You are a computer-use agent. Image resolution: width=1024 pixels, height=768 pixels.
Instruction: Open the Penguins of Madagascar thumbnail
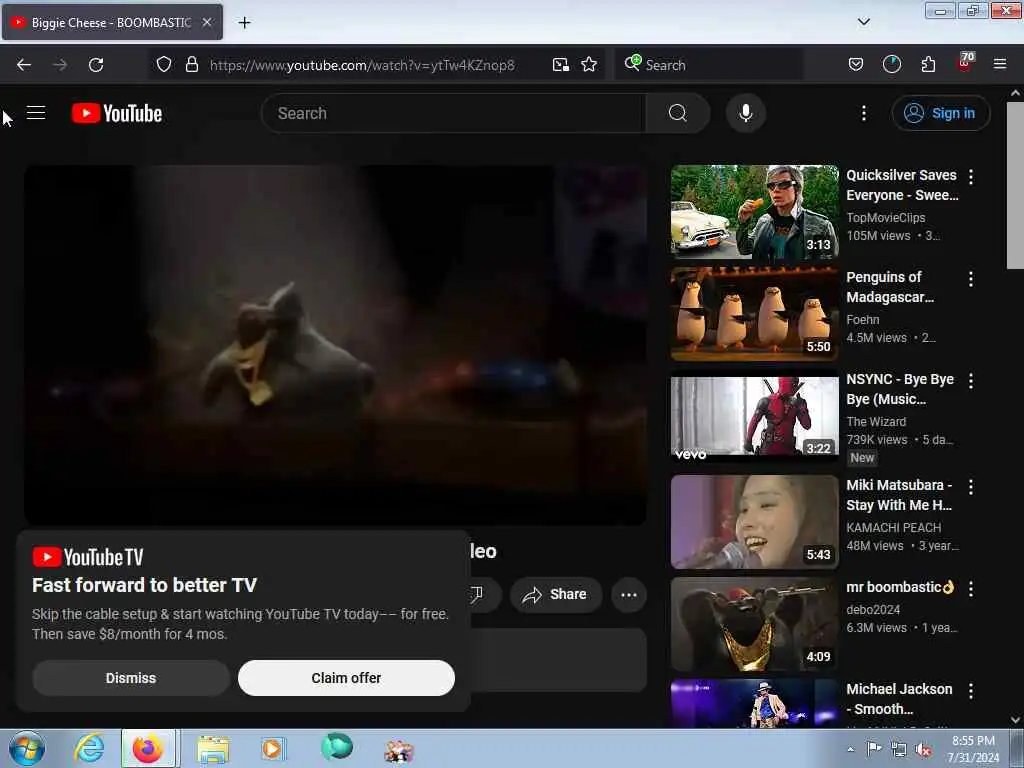(754, 314)
